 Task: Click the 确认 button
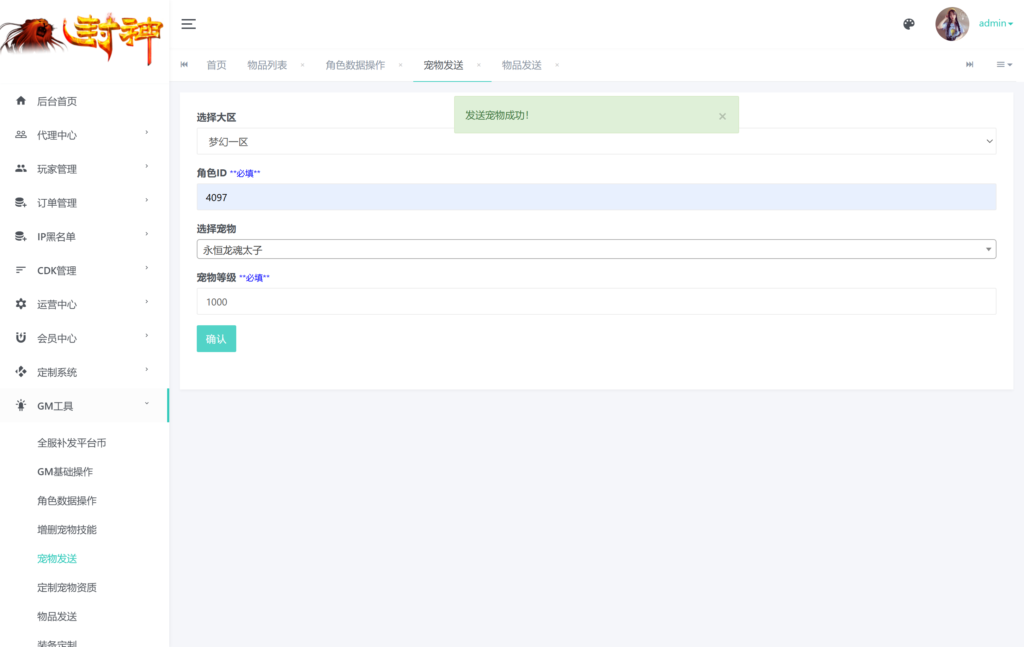(x=216, y=339)
